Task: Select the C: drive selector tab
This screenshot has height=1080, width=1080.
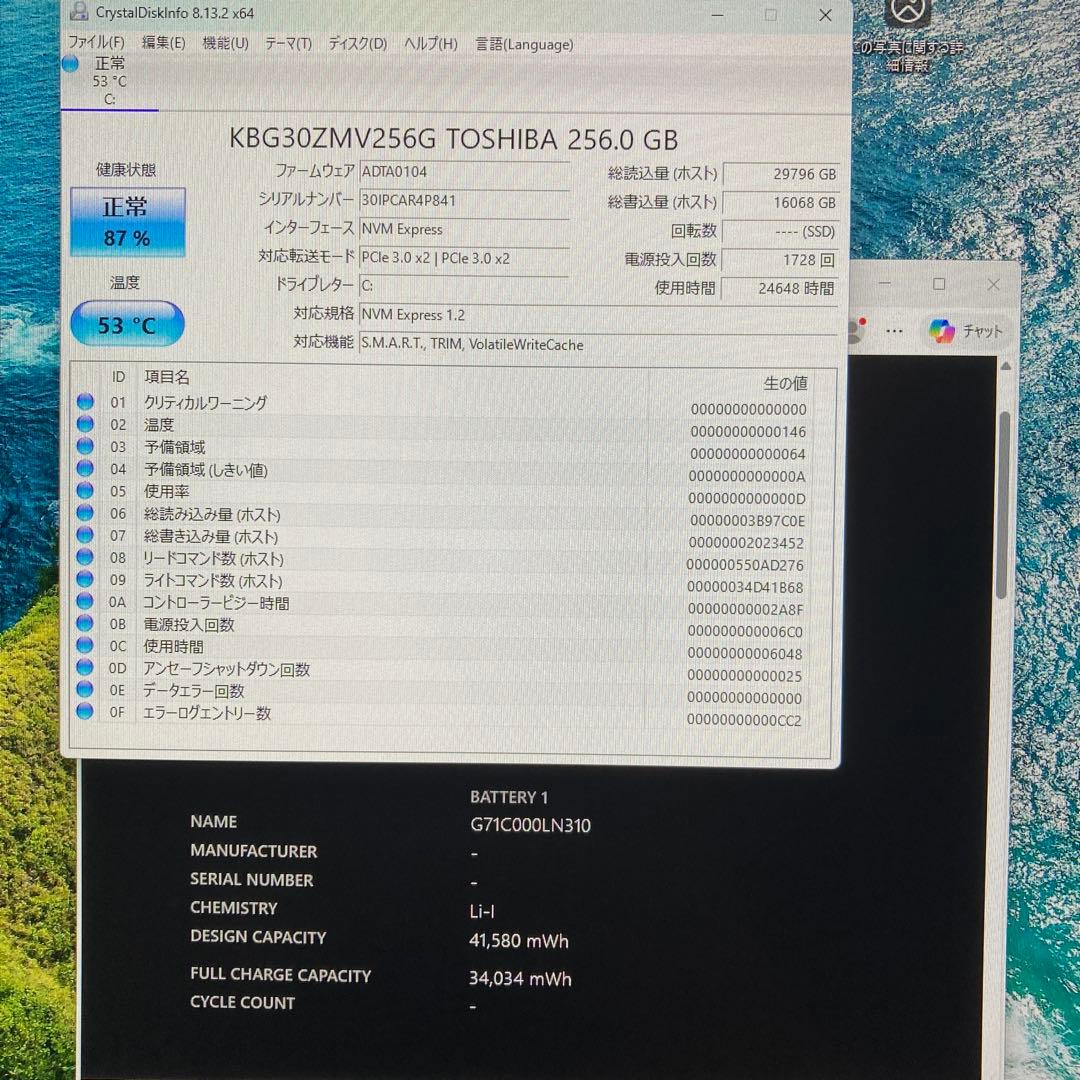Action: pos(109,80)
